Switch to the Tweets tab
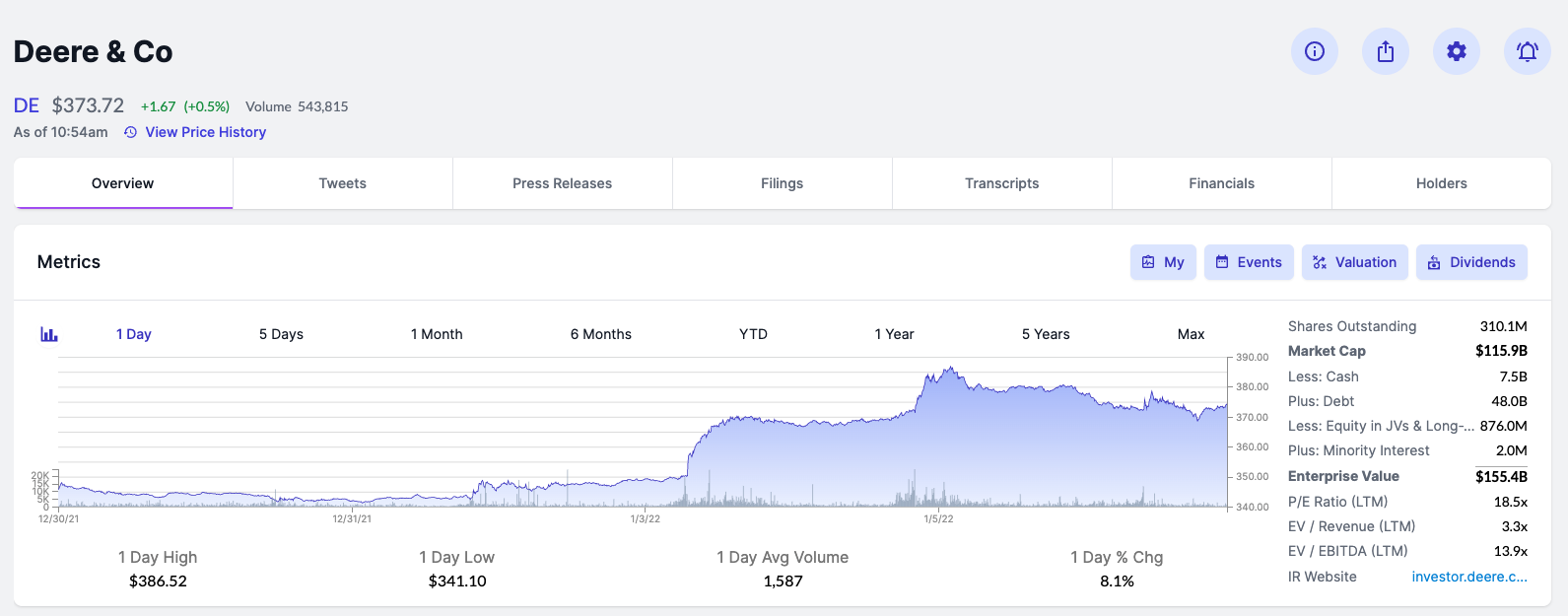 pos(342,183)
